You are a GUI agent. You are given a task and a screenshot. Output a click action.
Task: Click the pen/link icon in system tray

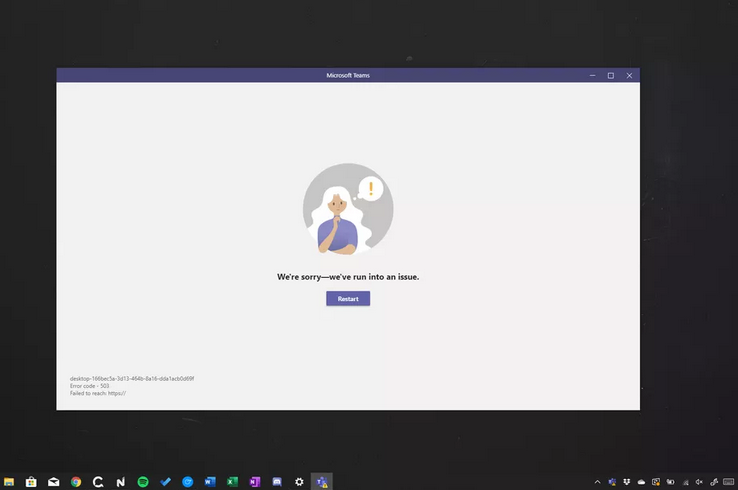click(x=714, y=482)
